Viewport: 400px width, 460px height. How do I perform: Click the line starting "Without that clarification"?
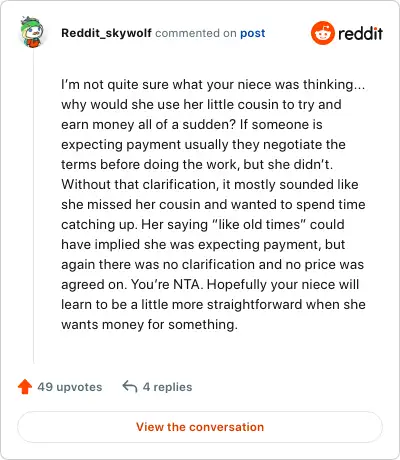210,185
